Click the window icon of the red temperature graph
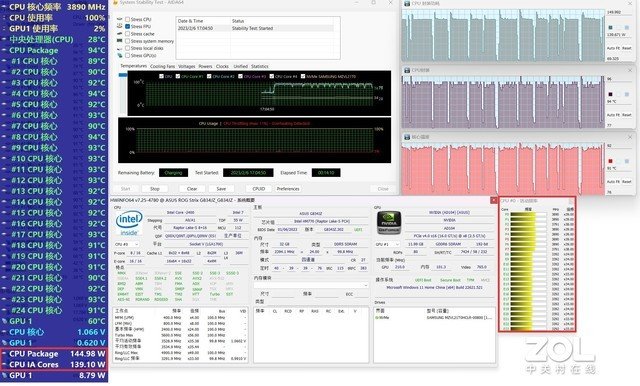The height and width of the screenshot is (386, 640). [x=407, y=137]
